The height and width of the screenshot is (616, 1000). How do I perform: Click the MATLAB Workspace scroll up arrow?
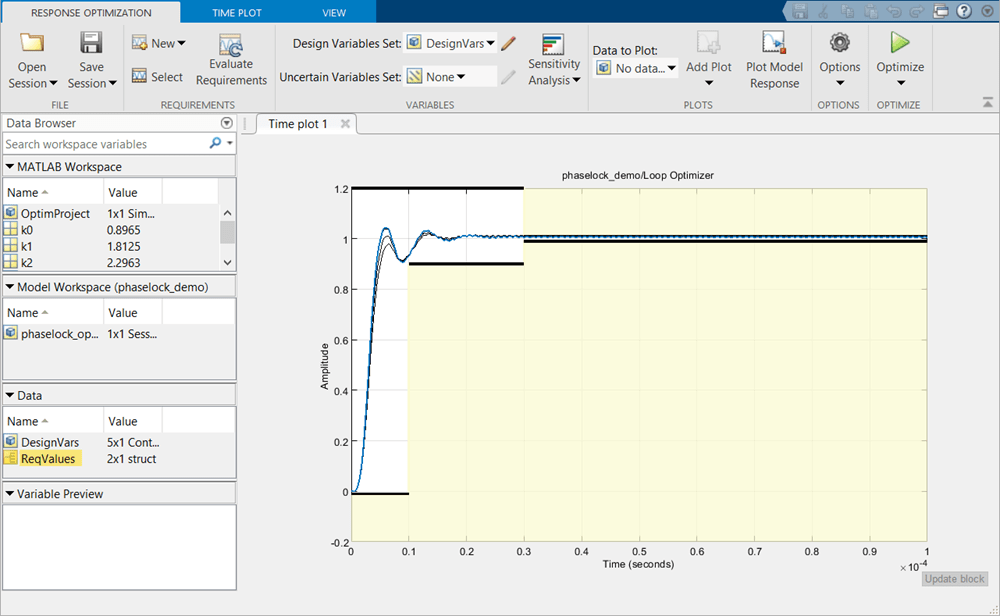[x=228, y=213]
